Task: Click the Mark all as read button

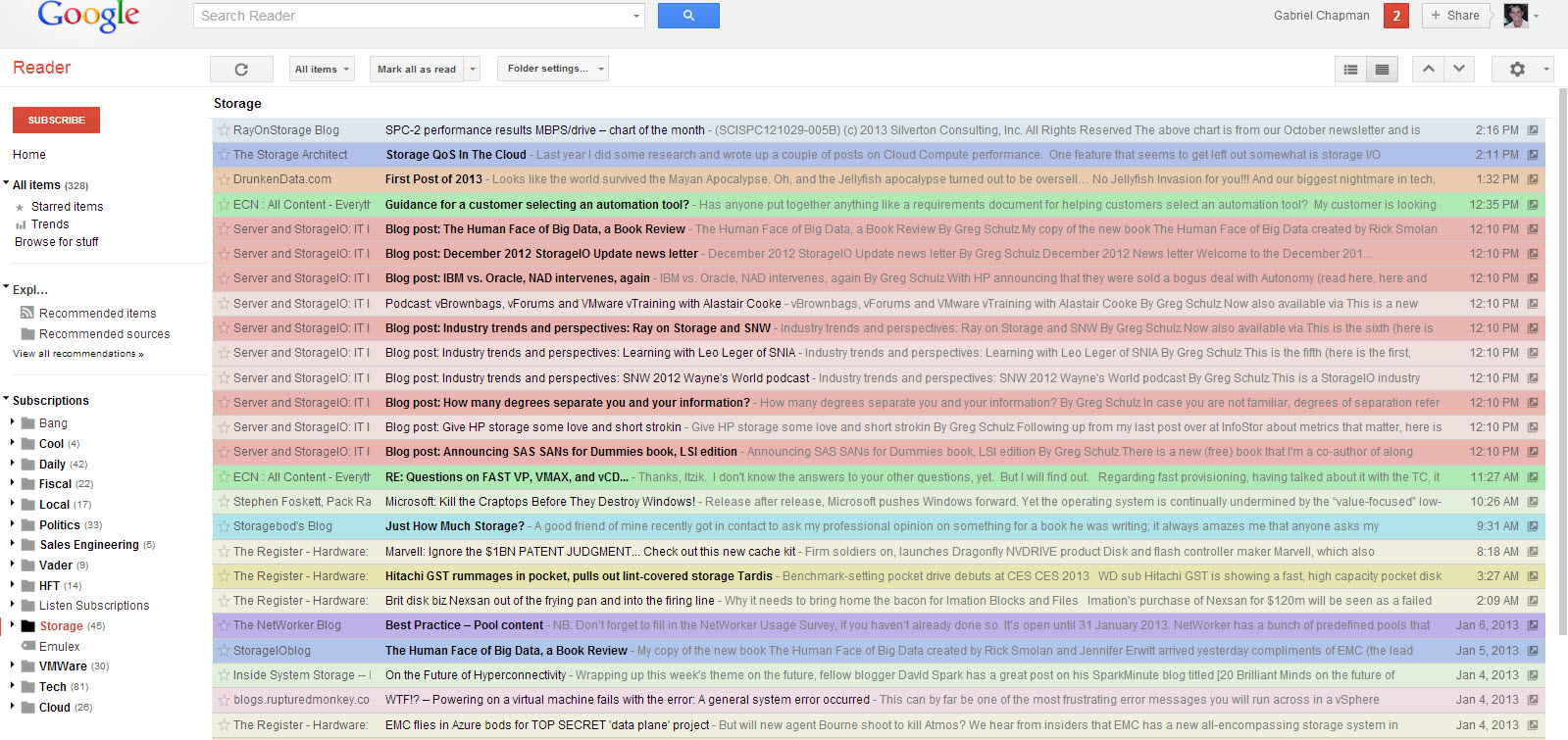Action: click(417, 69)
